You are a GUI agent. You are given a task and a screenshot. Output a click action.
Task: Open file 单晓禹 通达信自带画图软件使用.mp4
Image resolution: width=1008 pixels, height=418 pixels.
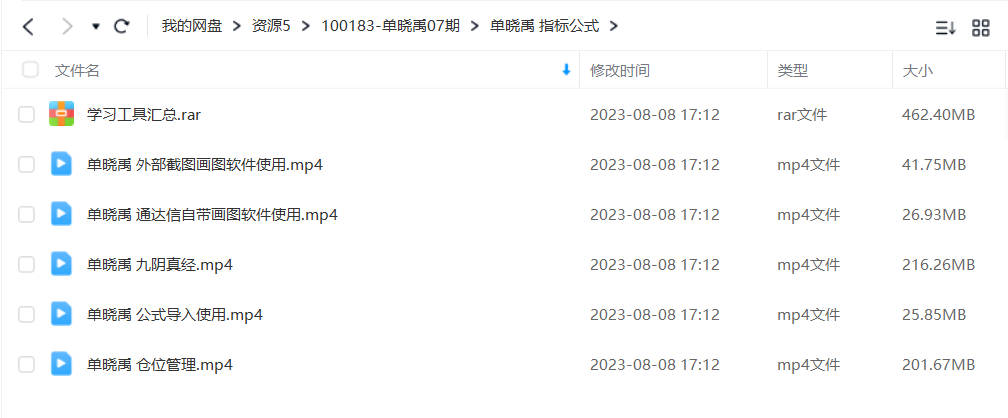point(212,215)
